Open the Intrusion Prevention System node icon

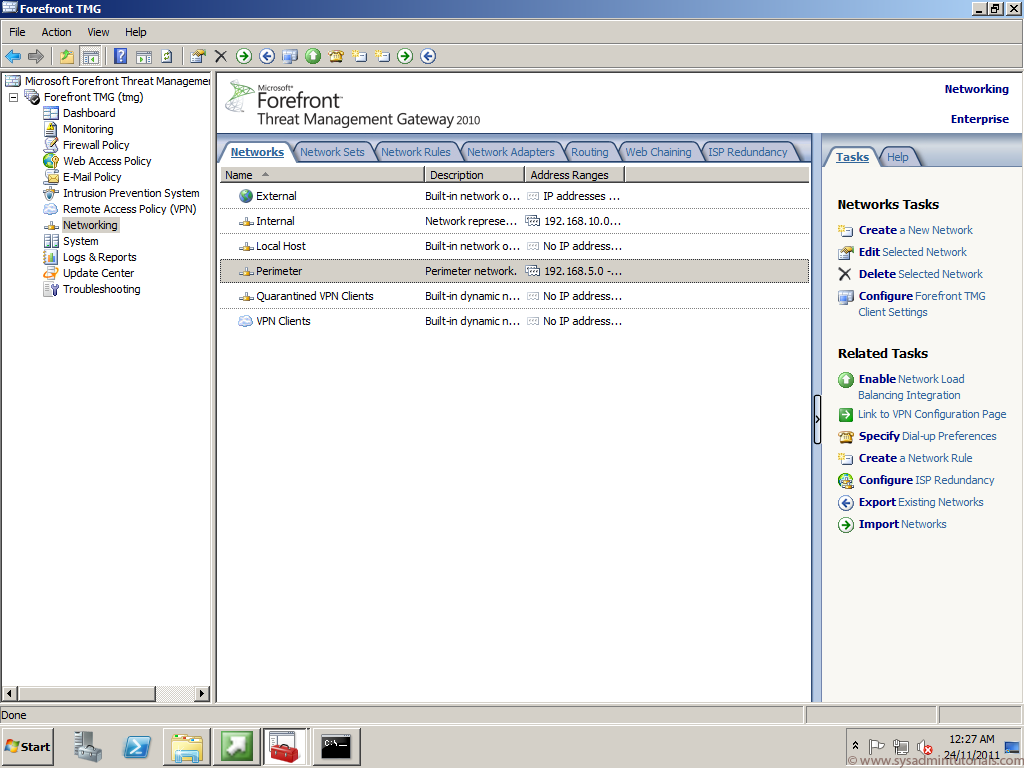(x=51, y=193)
